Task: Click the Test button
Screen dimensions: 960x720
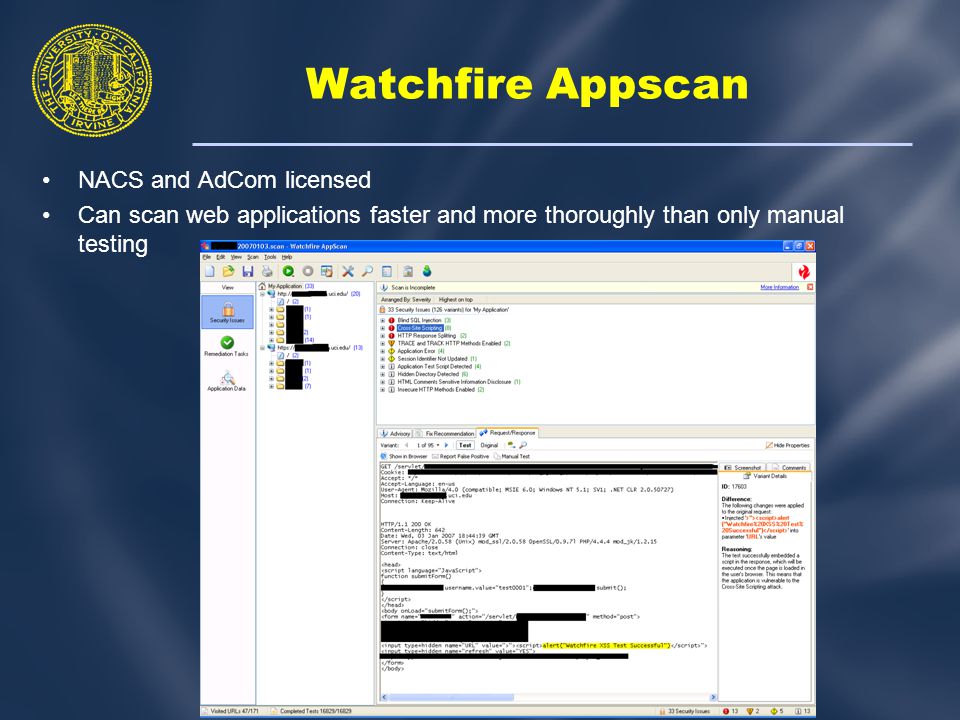Action: tap(465, 445)
